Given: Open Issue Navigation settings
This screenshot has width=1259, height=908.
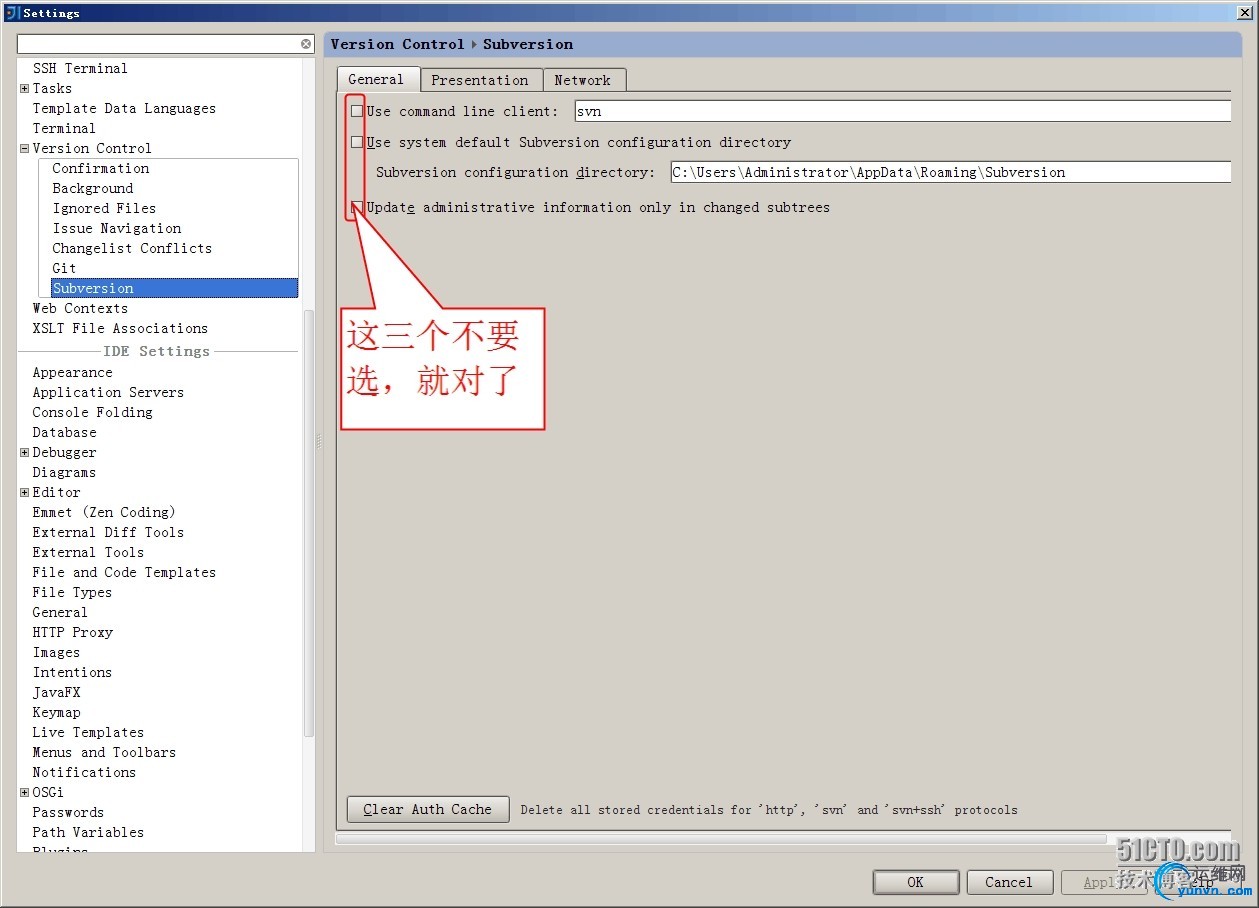Looking at the screenshot, I should tap(117, 228).
